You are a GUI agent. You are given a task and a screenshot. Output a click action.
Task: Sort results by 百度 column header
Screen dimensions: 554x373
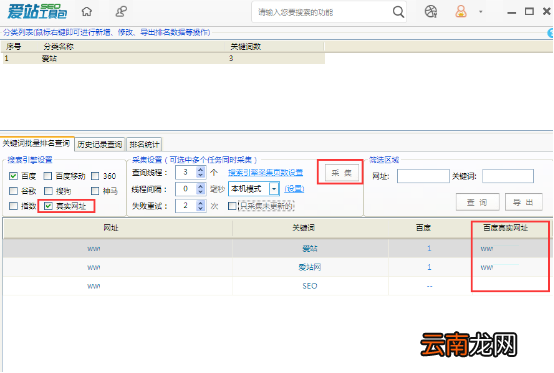click(423, 228)
